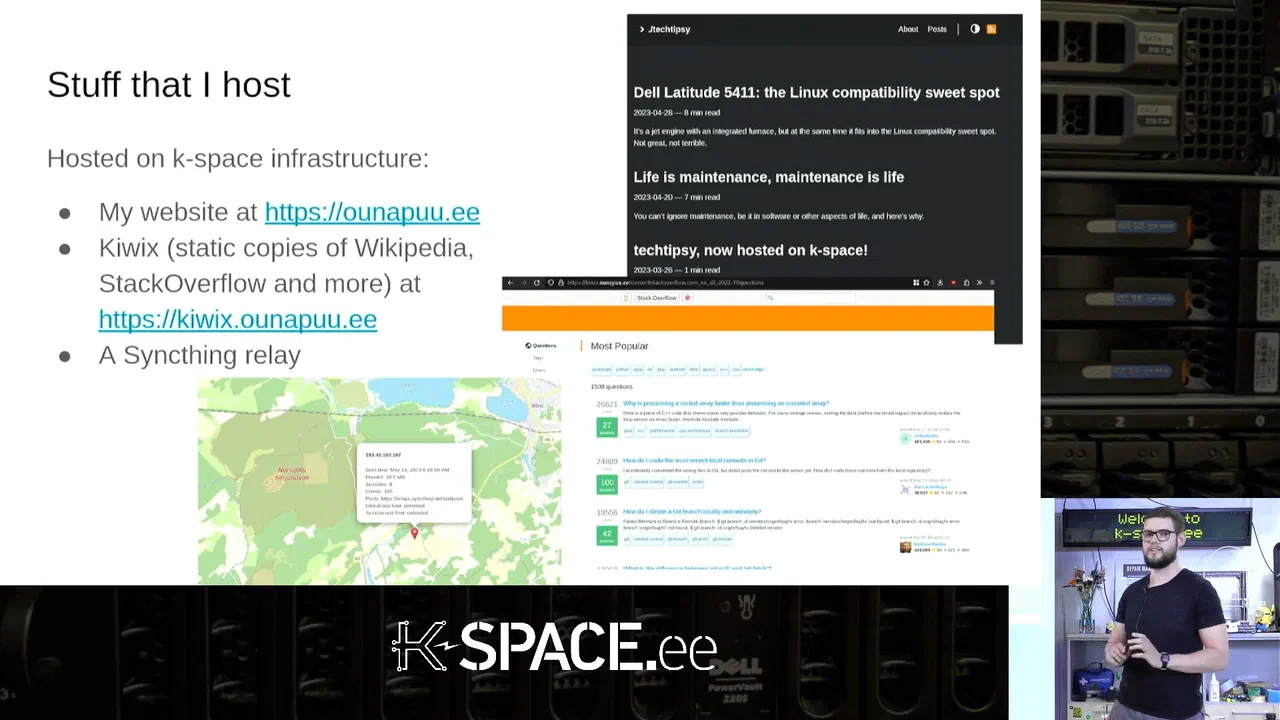The width and height of the screenshot is (1280, 720).
Task: Expand the browser overflow chevron
Action: coord(979,283)
